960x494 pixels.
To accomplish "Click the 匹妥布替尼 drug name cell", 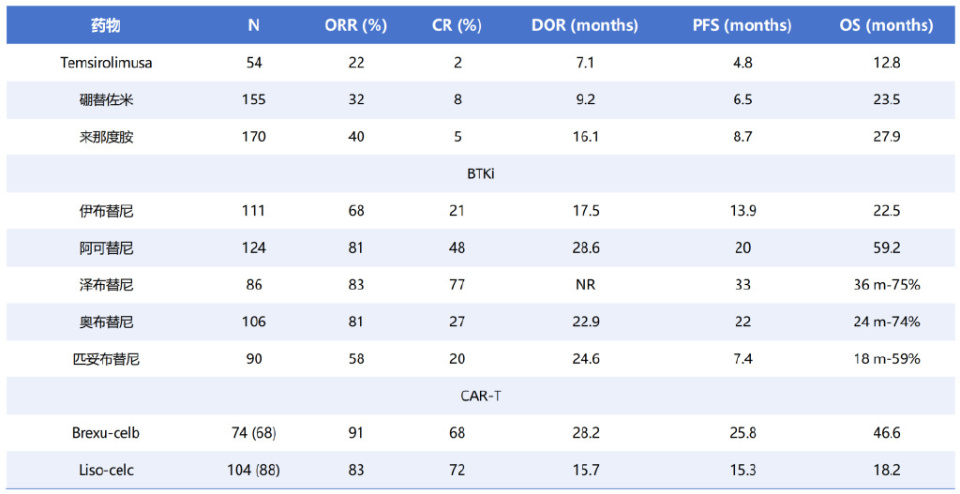I will pyautogui.click(x=106, y=359).
